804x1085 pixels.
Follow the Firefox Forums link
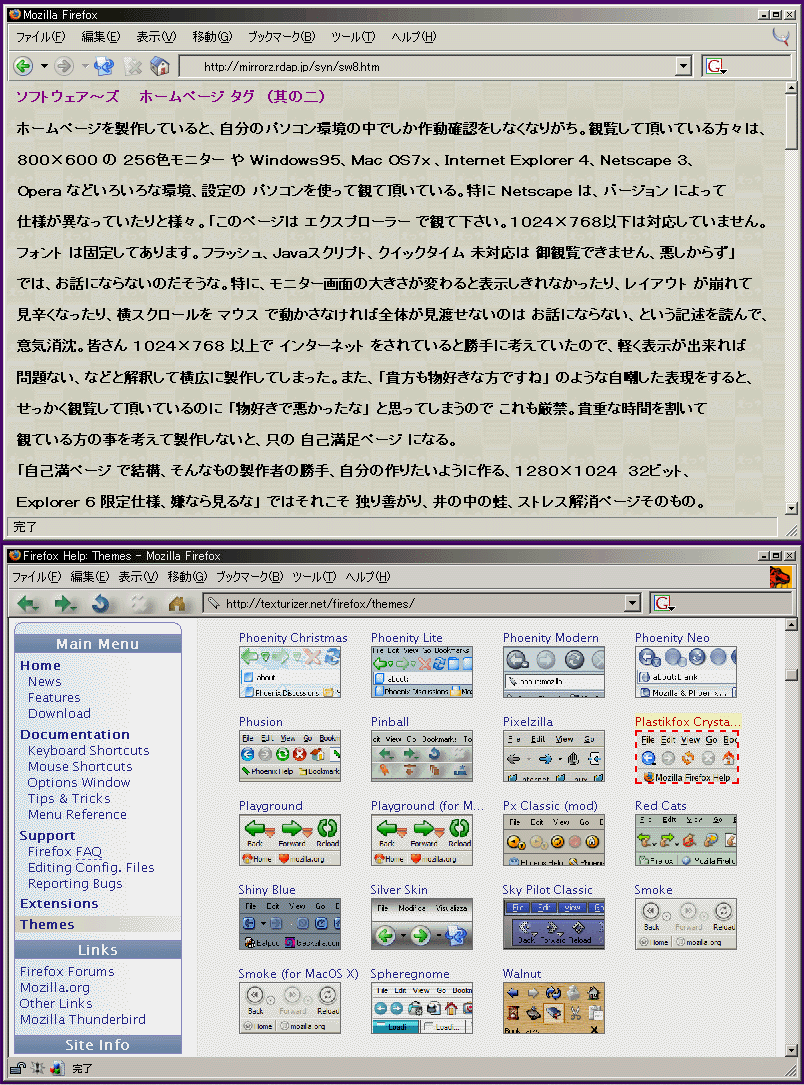[67, 971]
